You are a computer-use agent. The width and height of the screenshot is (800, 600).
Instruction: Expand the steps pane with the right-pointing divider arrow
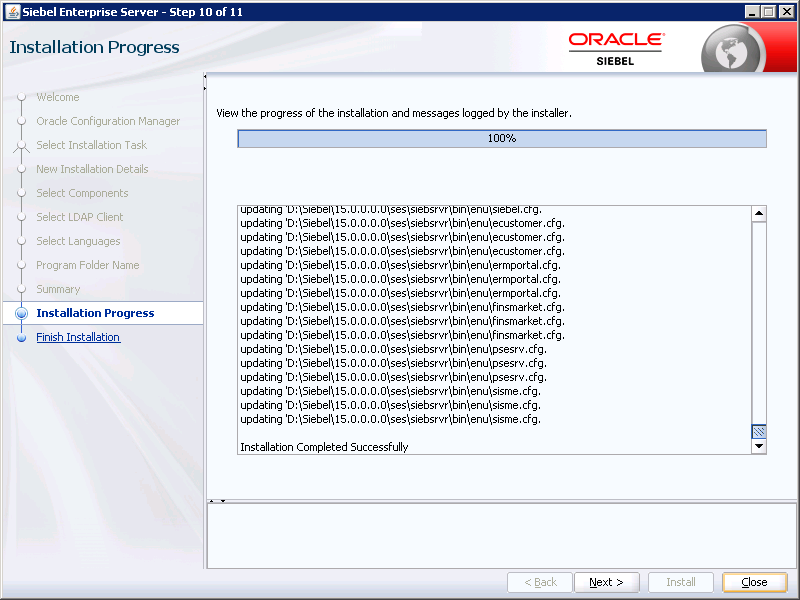pos(205,89)
